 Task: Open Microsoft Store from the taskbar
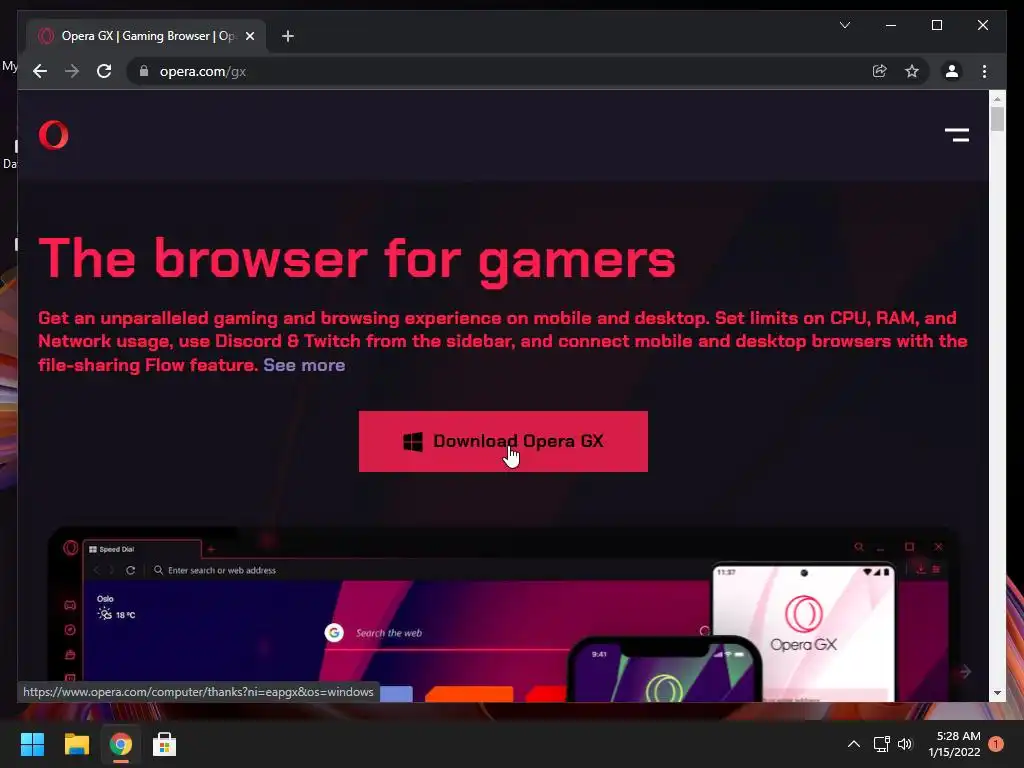pos(165,744)
